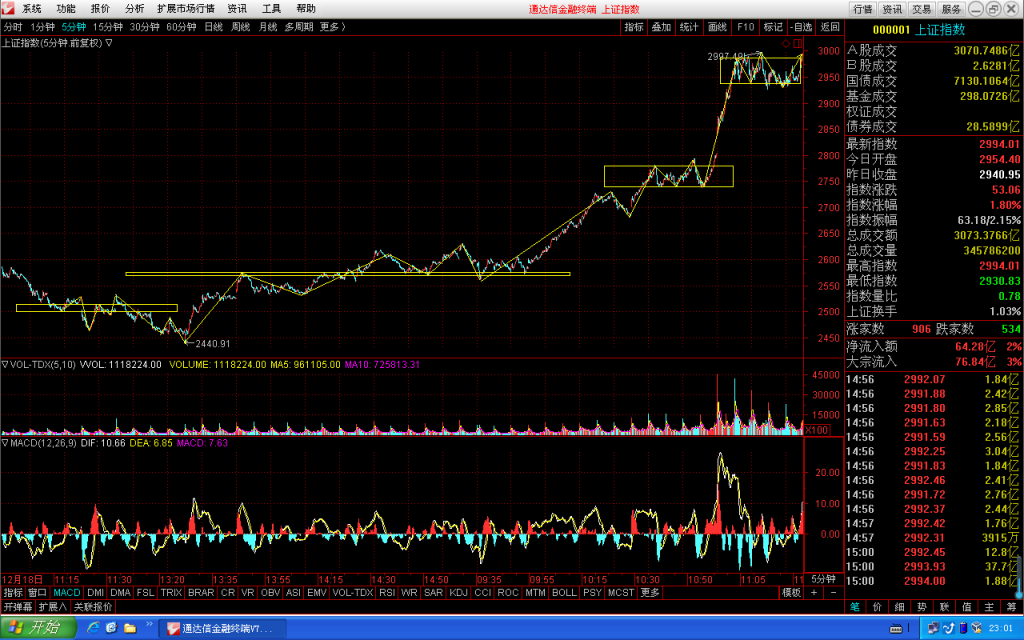The width and height of the screenshot is (1024, 640).
Task: Zoom out chart with minus button
Action: [x=833, y=592]
